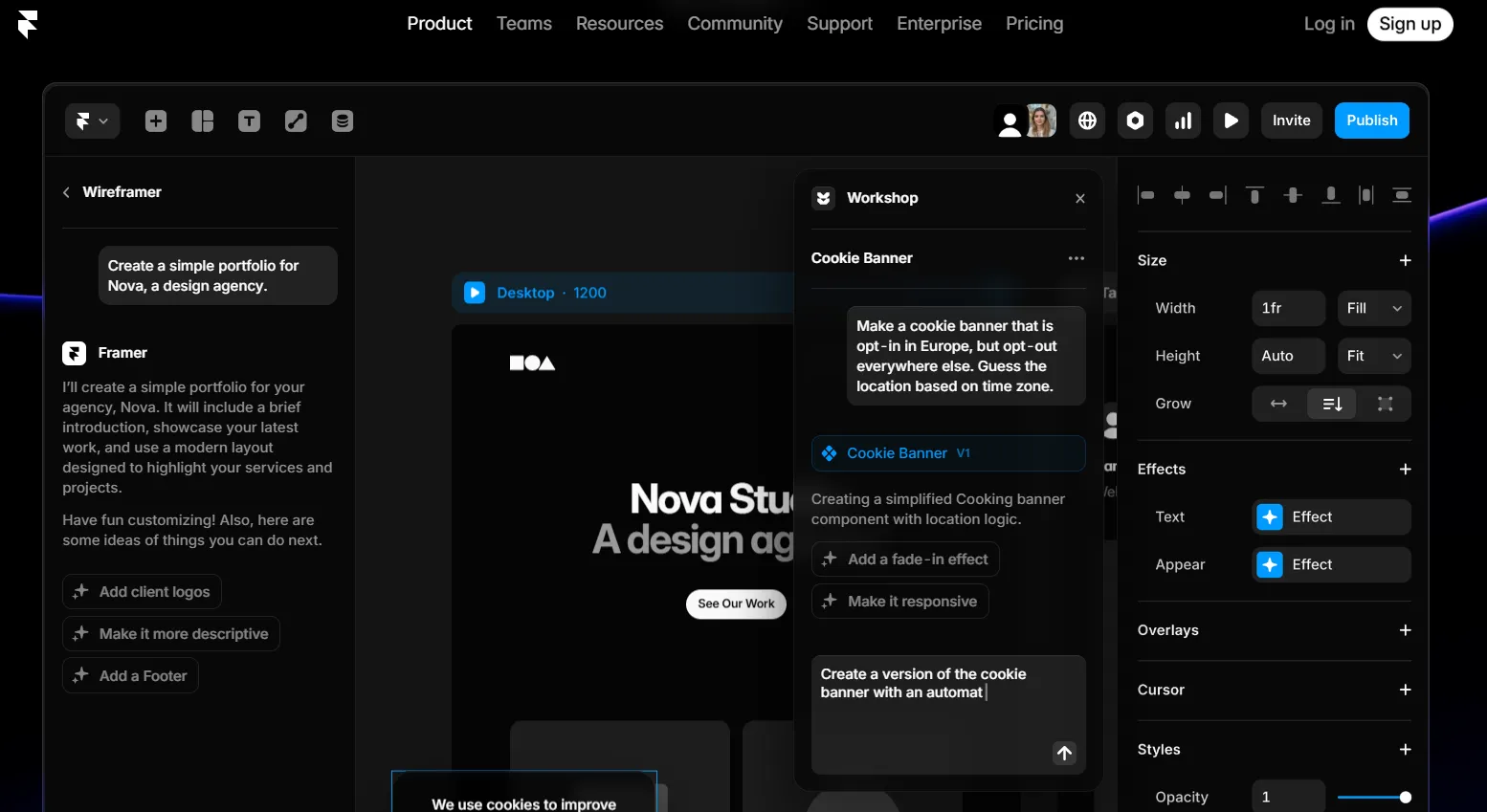Select horizontal Grow option
The image size is (1487, 812).
(x=1278, y=404)
